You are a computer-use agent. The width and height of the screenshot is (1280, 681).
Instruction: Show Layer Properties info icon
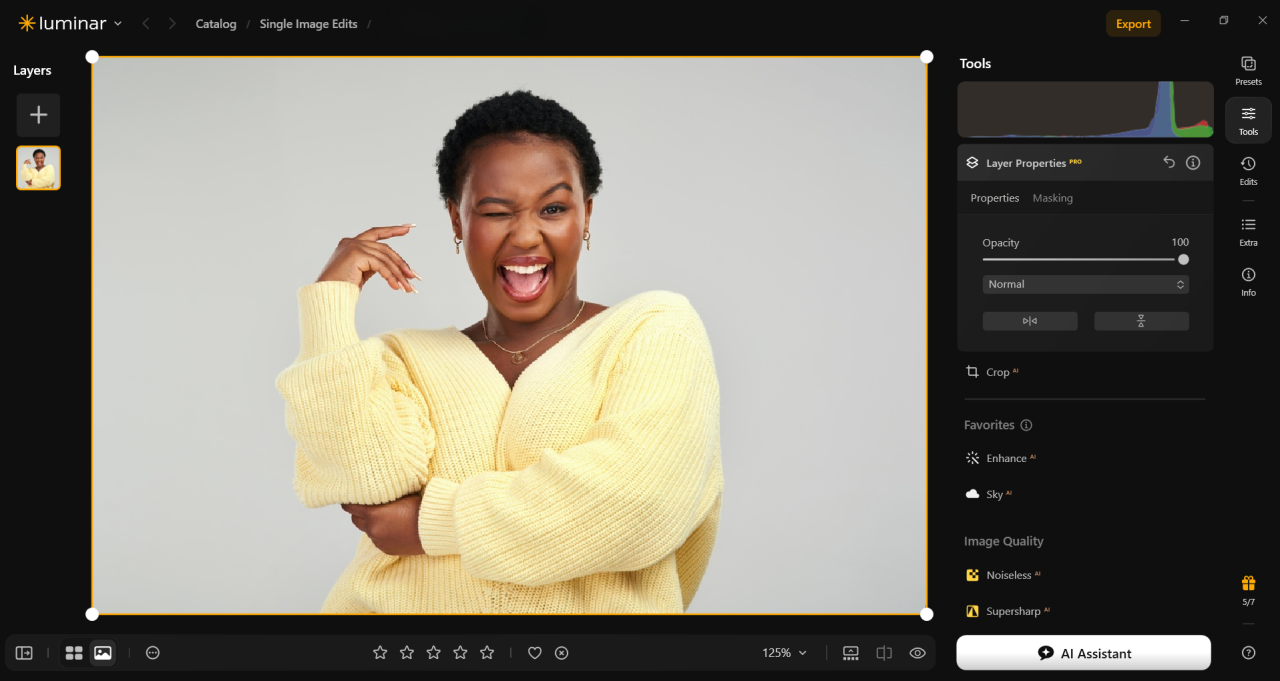click(1193, 162)
